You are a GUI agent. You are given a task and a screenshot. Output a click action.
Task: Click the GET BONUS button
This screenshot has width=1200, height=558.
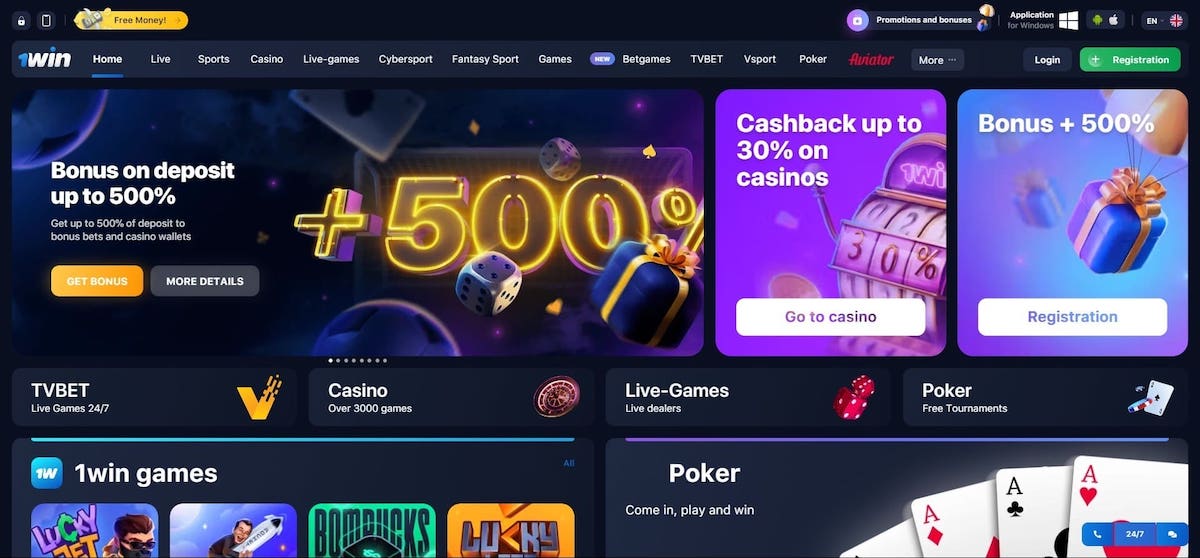[x=97, y=281]
